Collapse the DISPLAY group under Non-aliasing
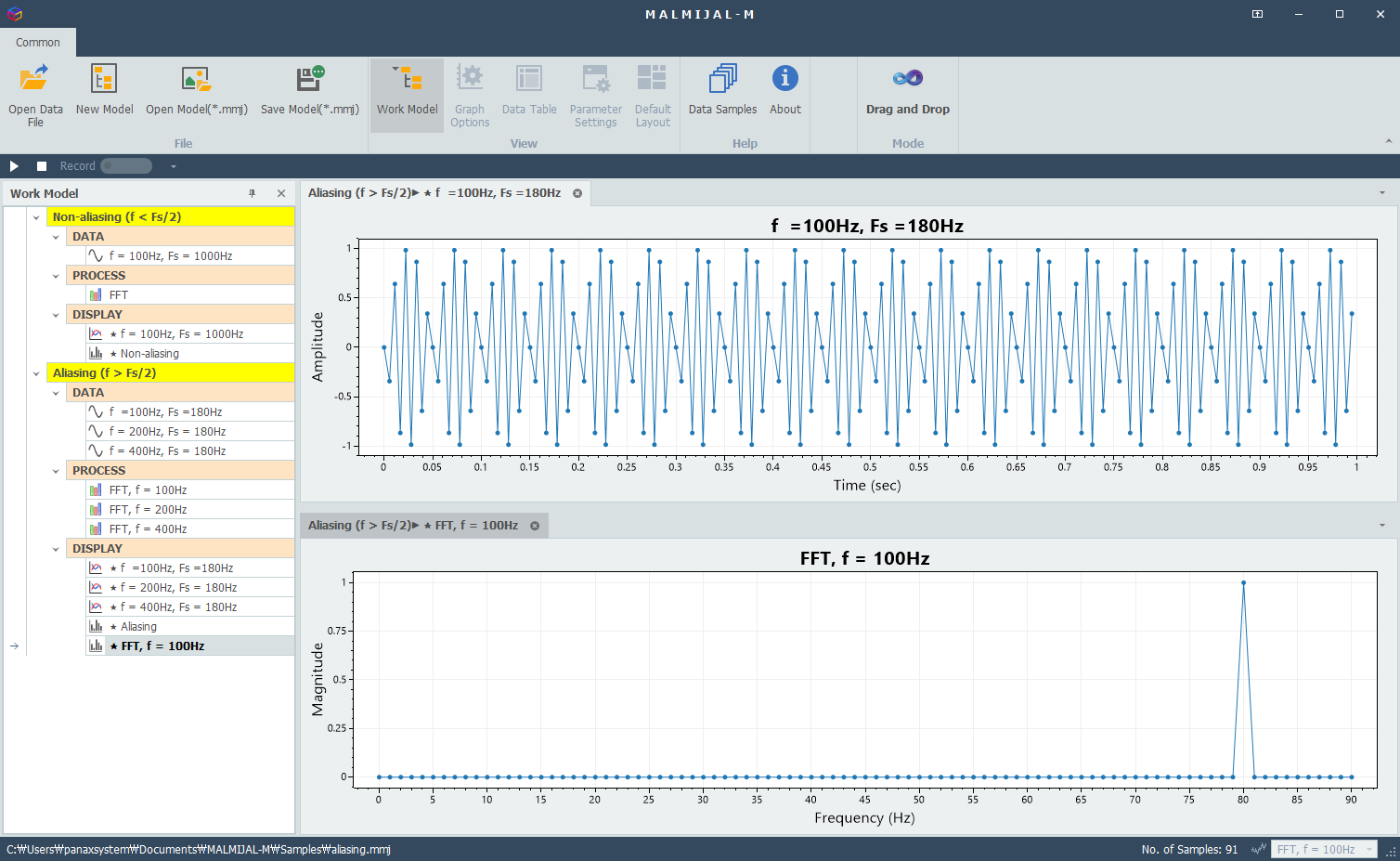The height and width of the screenshot is (861, 1400). click(56, 315)
